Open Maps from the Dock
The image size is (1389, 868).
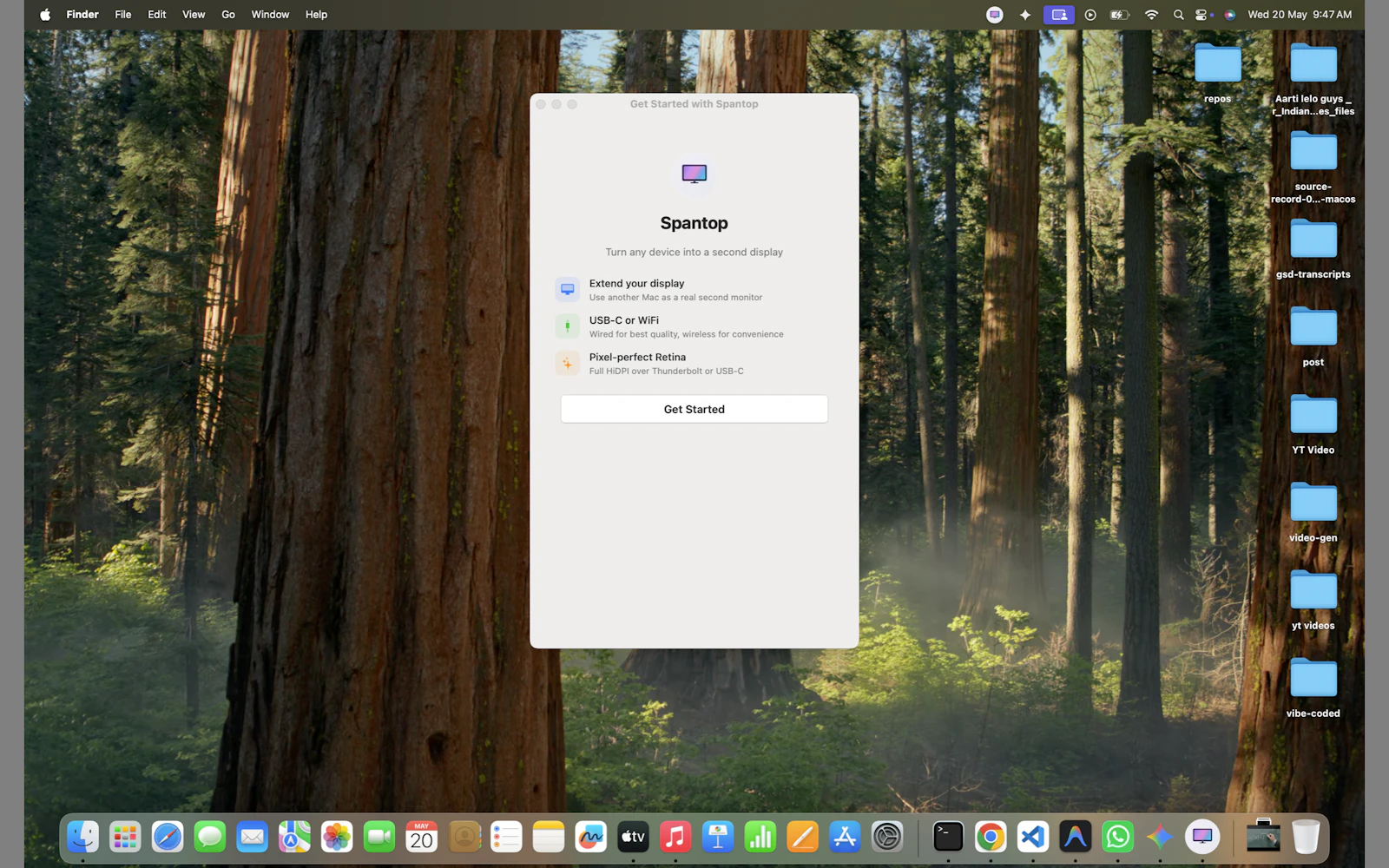pyautogui.click(x=294, y=837)
